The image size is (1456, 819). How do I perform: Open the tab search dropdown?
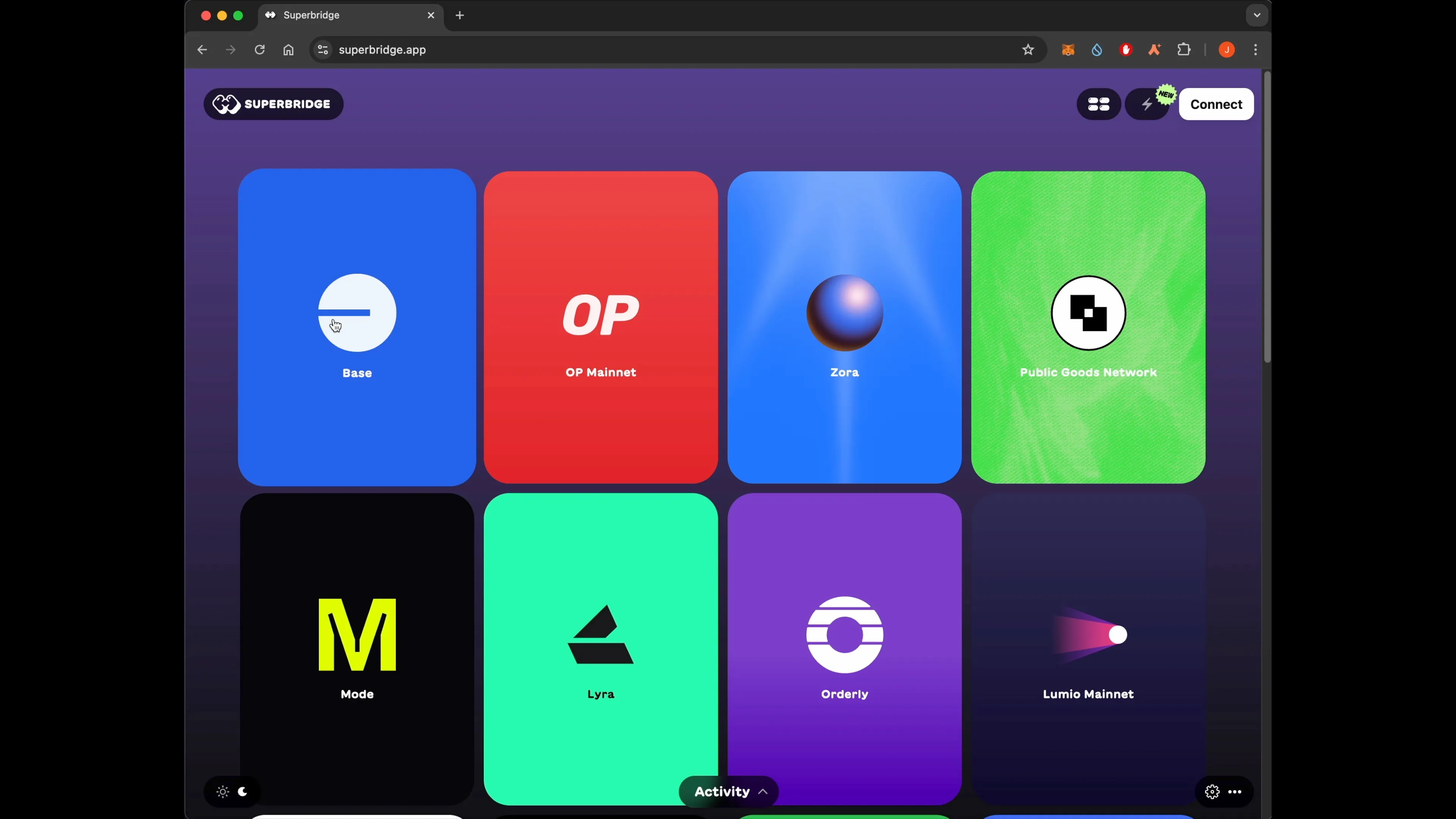1257,15
